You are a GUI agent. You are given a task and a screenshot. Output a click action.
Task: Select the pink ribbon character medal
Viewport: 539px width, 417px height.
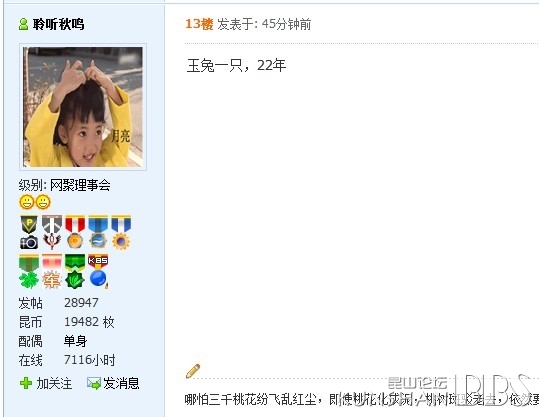pos(52,271)
